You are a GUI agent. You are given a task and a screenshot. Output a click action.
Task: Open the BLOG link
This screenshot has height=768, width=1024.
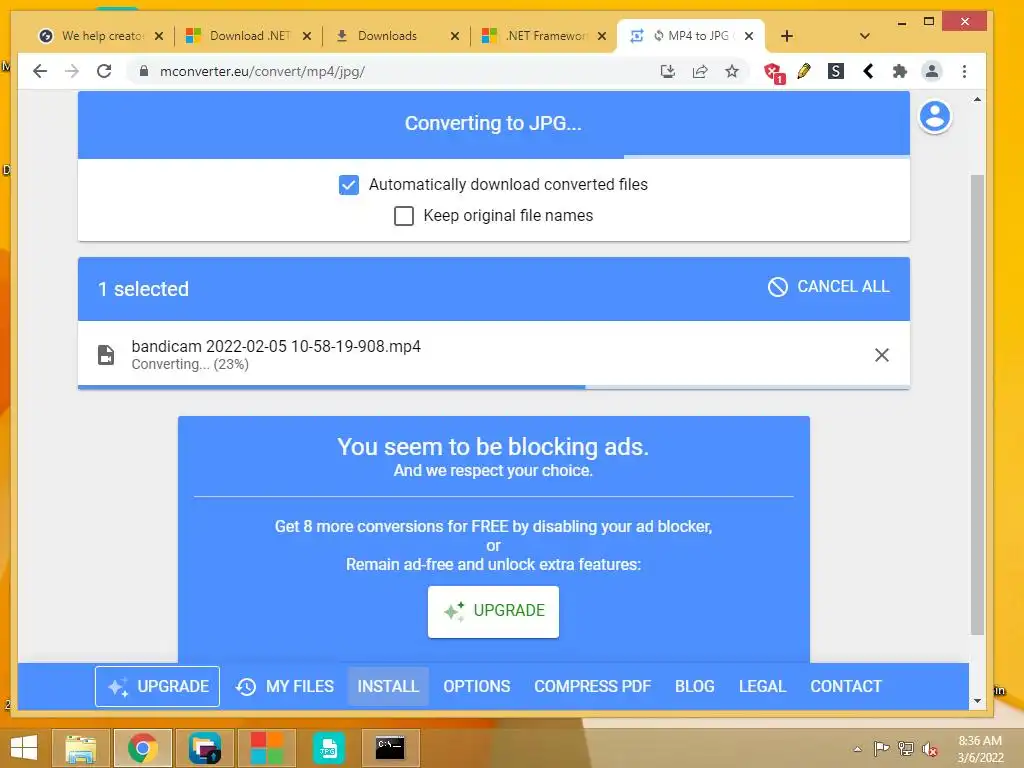[x=694, y=686]
